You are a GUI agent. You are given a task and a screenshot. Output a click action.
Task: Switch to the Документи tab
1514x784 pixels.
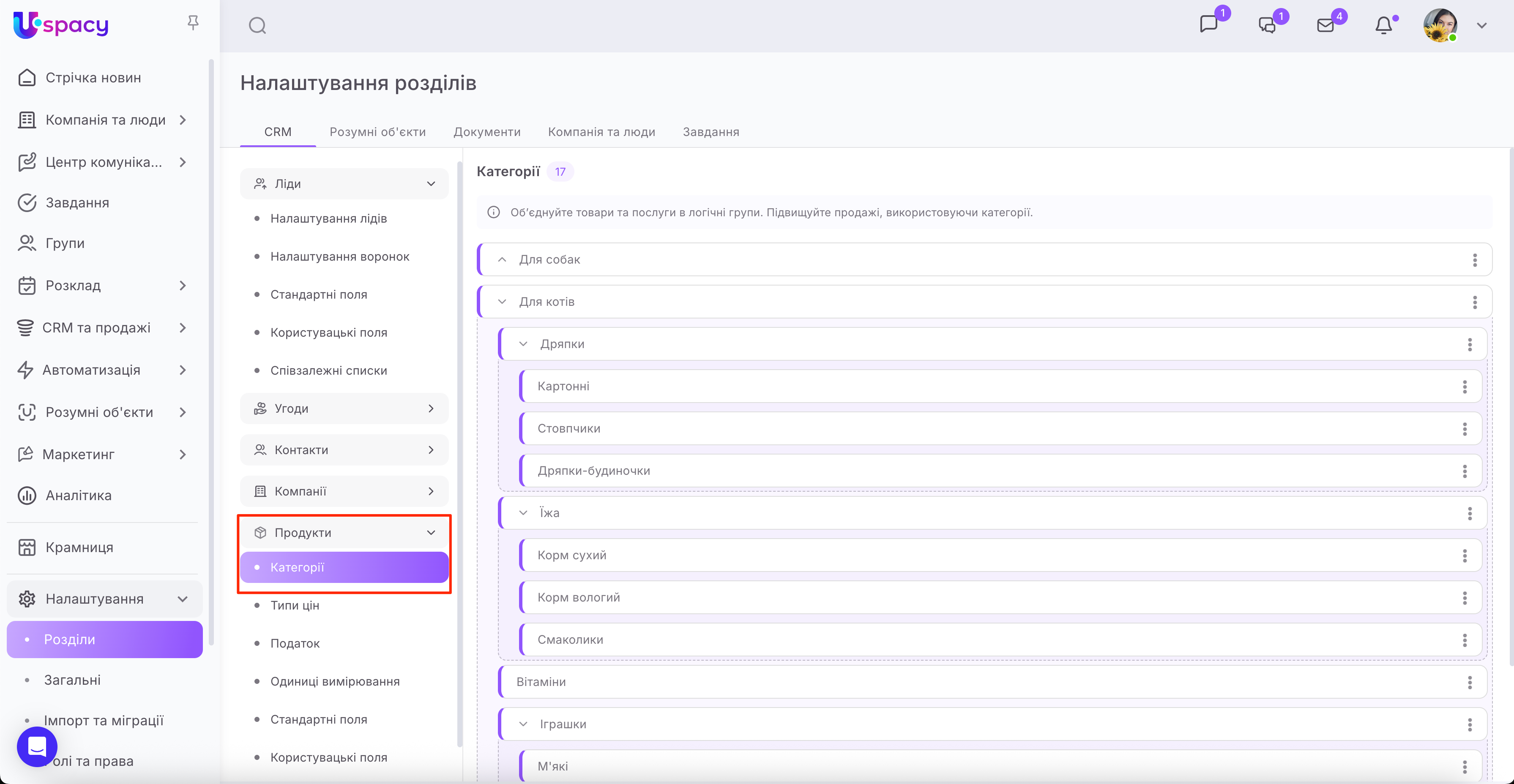(x=486, y=132)
